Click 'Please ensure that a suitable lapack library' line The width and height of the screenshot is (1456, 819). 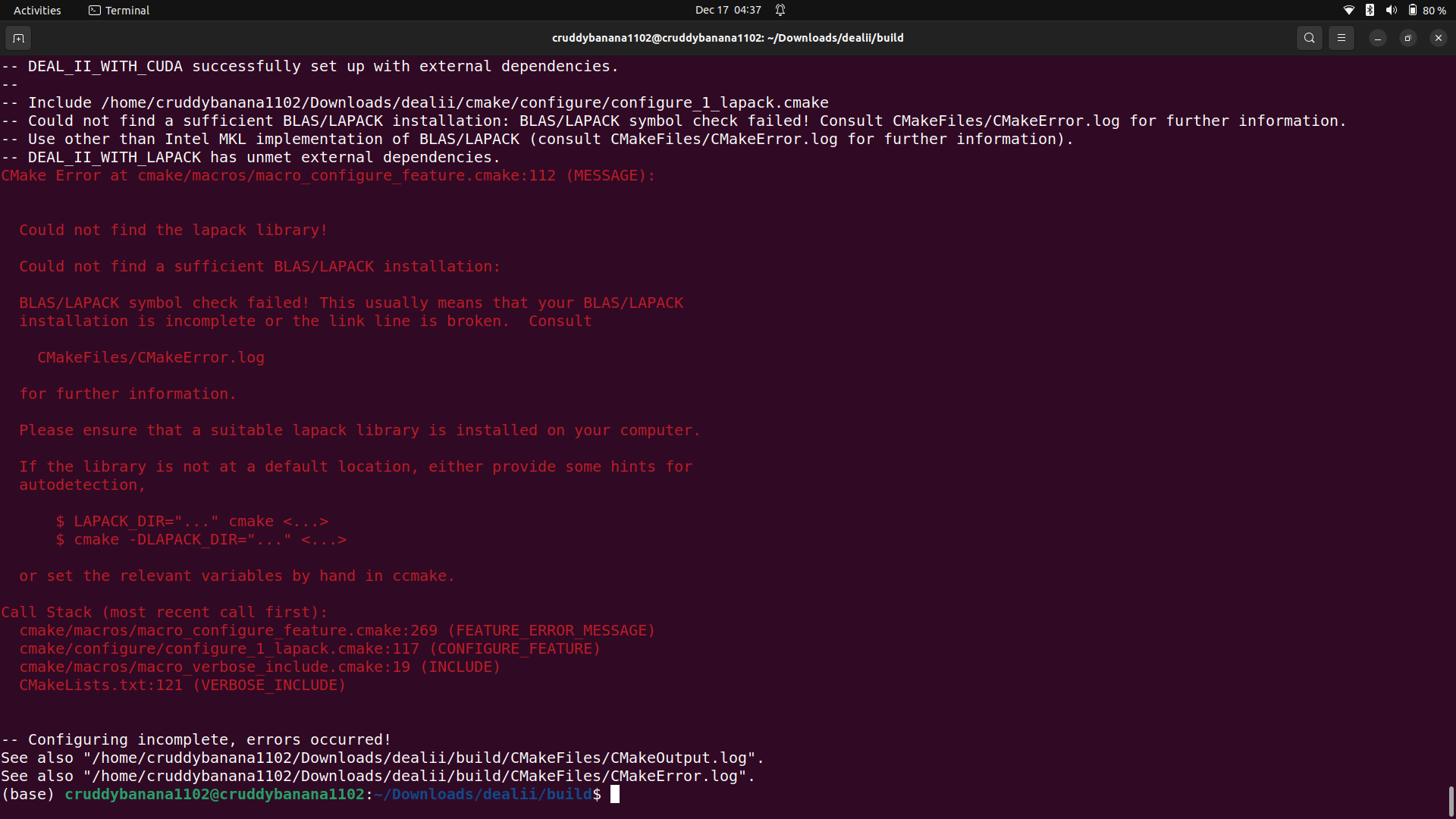[360, 430]
